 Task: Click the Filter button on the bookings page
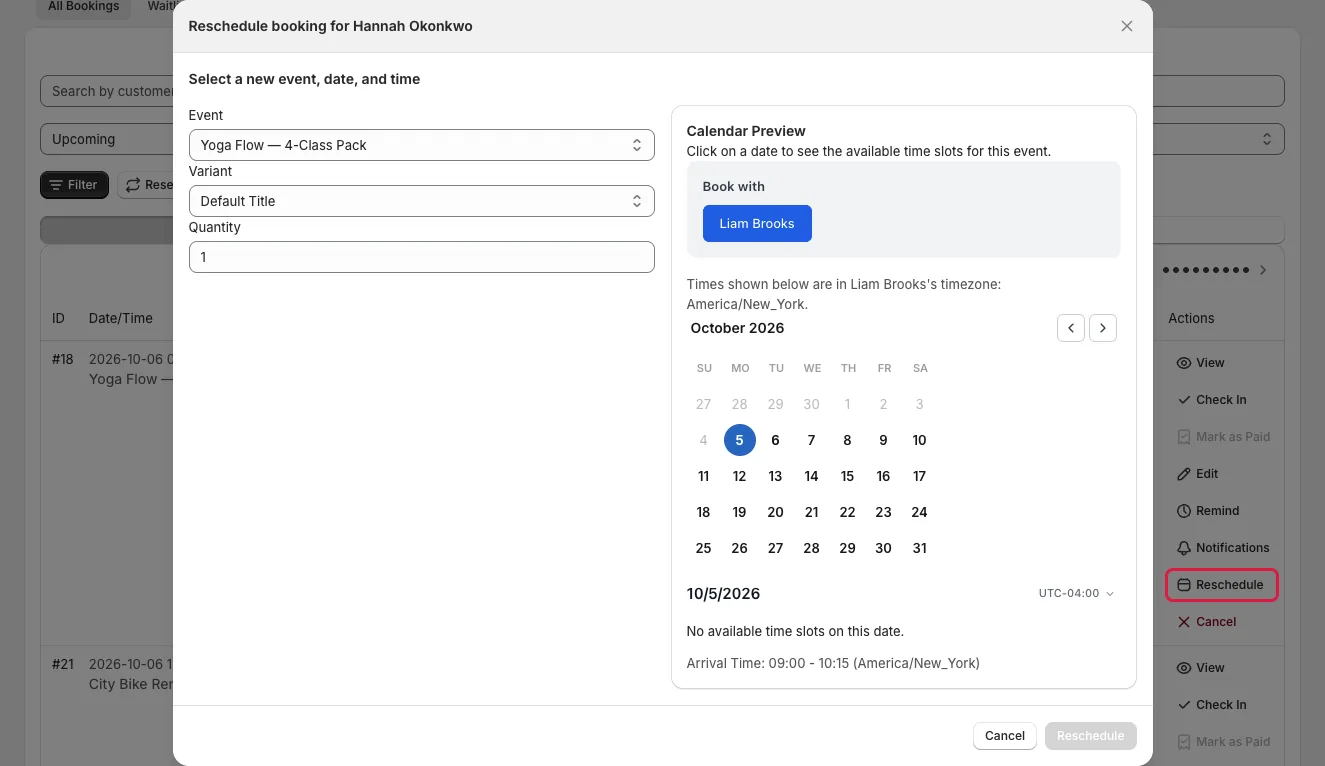point(74,185)
